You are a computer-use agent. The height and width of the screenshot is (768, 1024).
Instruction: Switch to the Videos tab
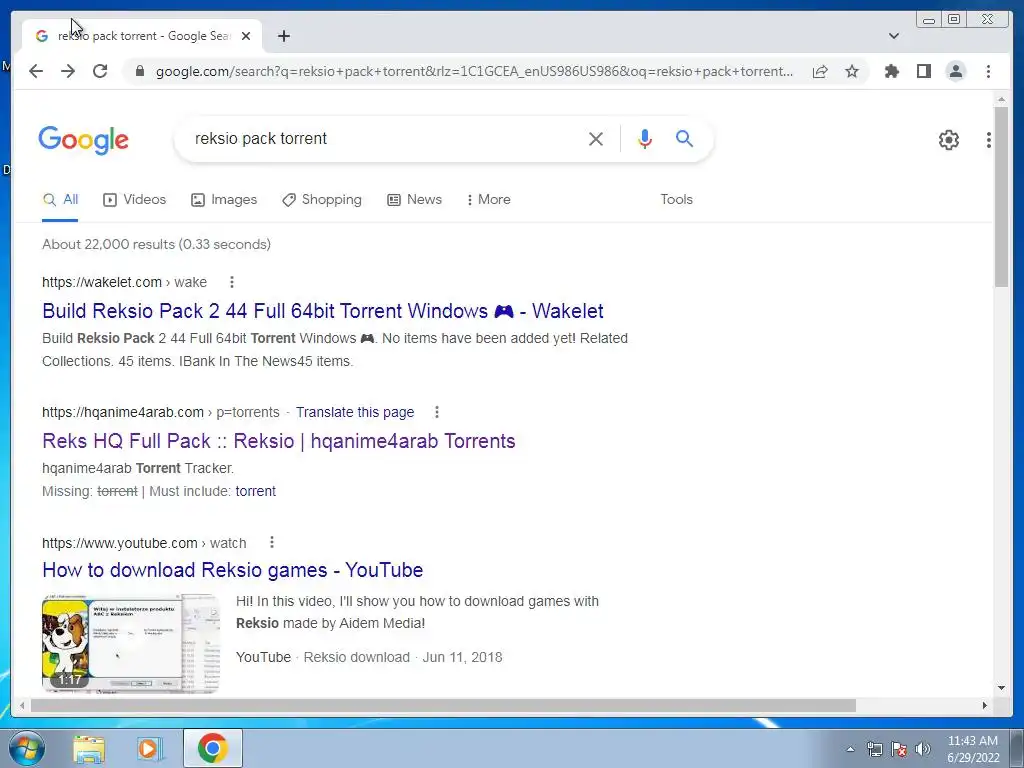click(135, 200)
